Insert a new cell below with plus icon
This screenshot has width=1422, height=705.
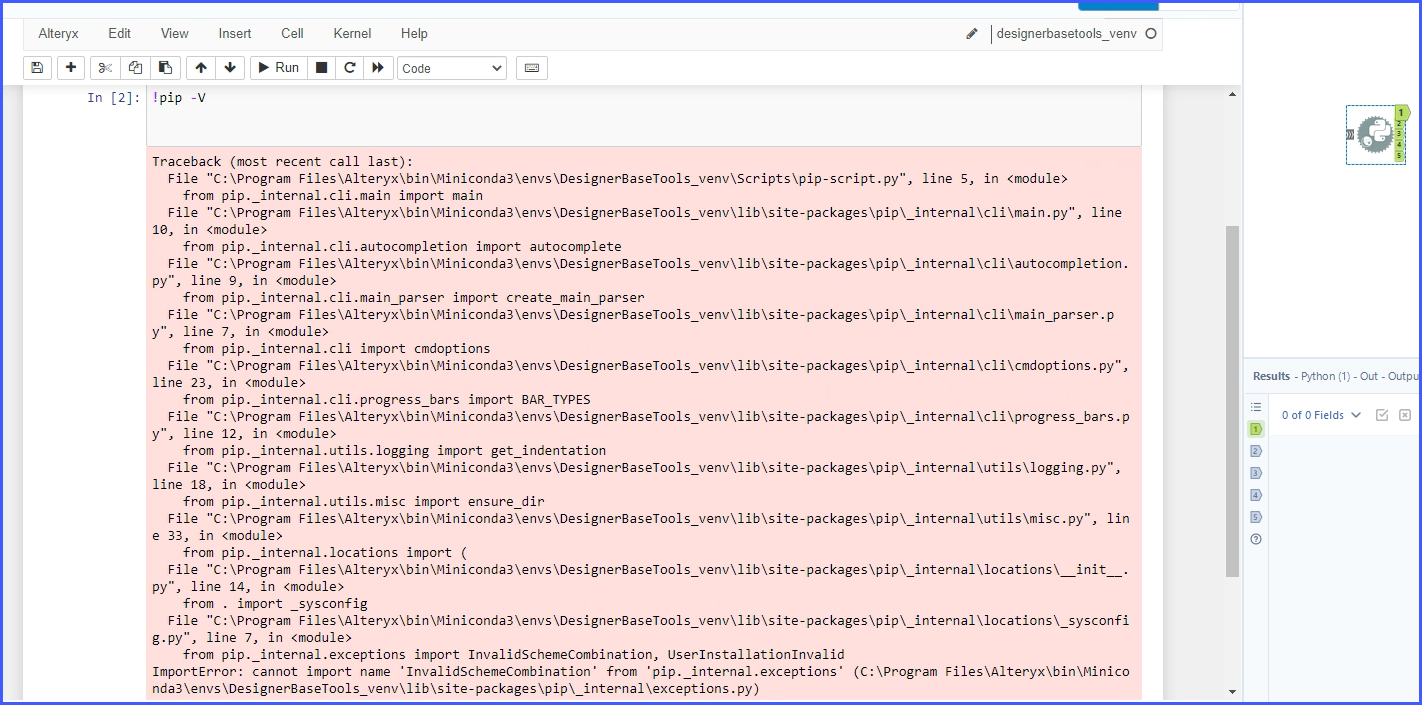tap(70, 68)
